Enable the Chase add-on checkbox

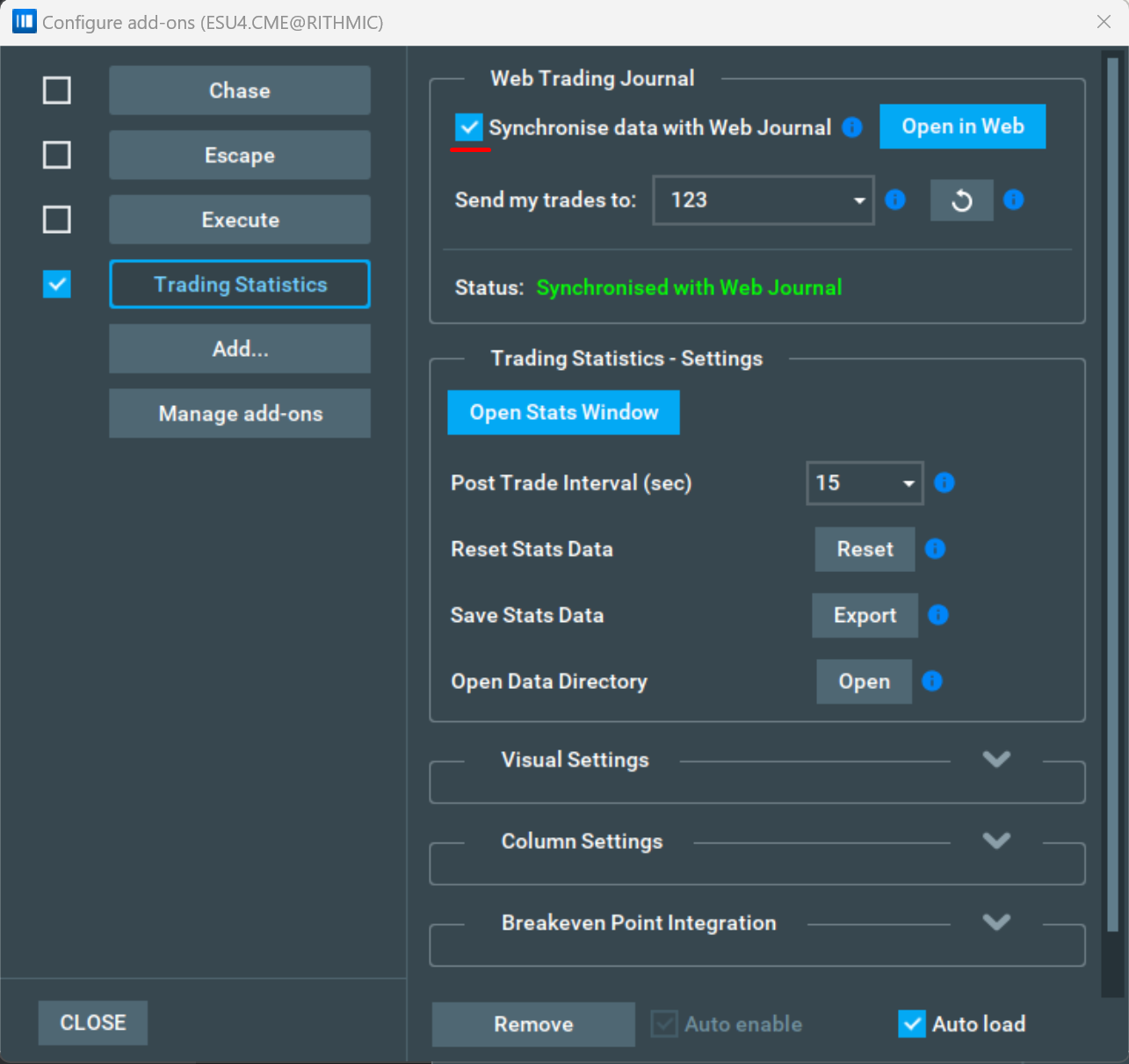pos(57,90)
